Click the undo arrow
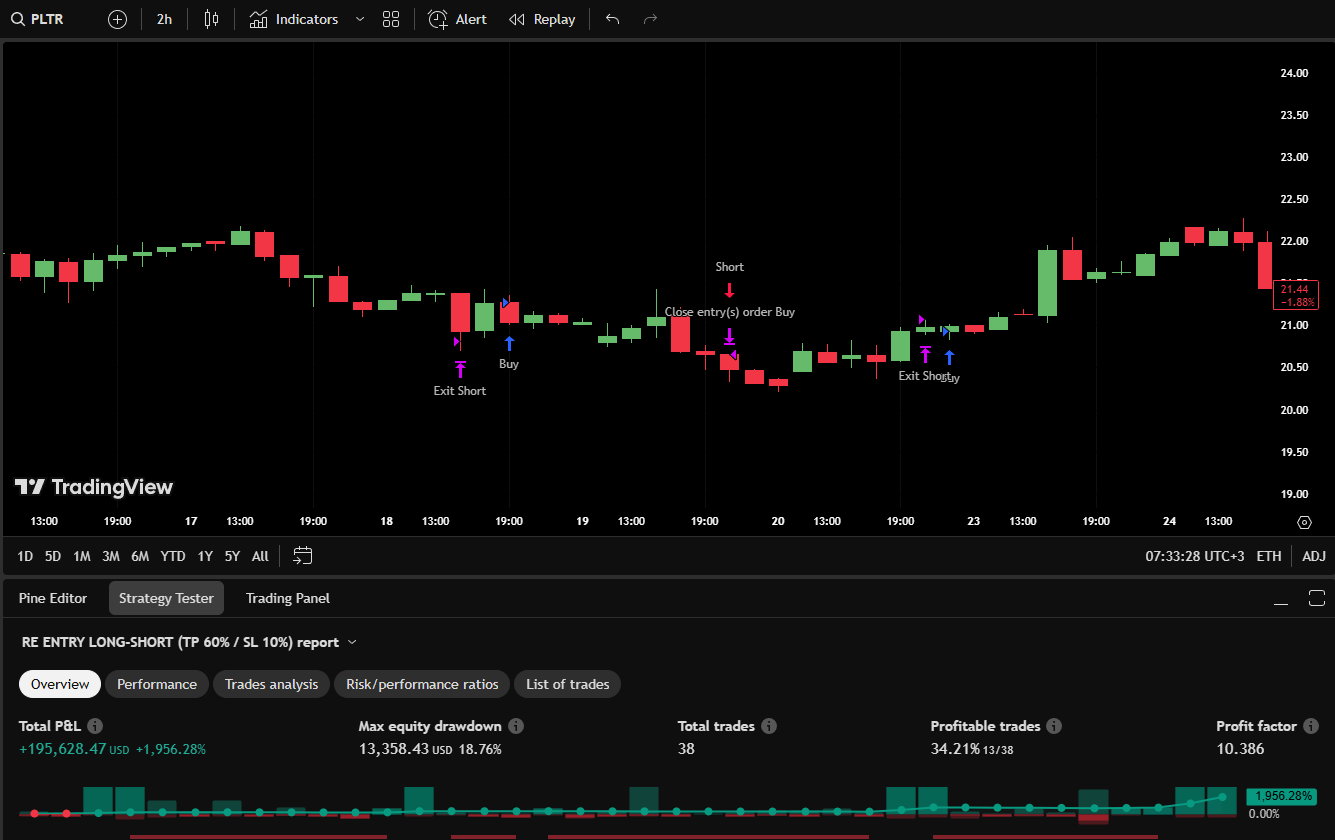This screenshot has height=840, width=1335. (613, 19)
